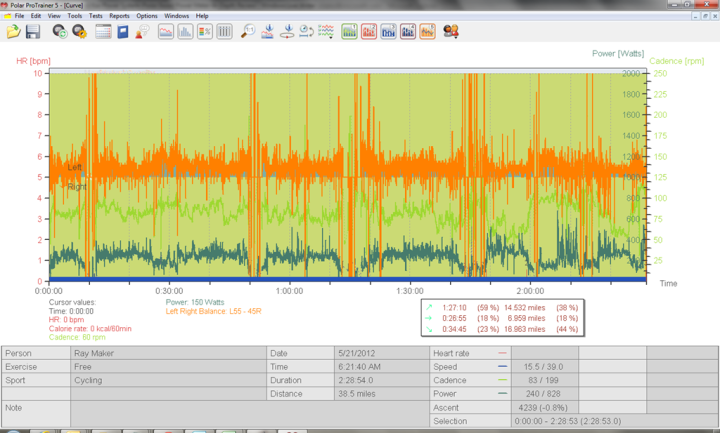Select graph layout preset 2 (red)
Screen dimensions: 720x433
pos(369,32)
